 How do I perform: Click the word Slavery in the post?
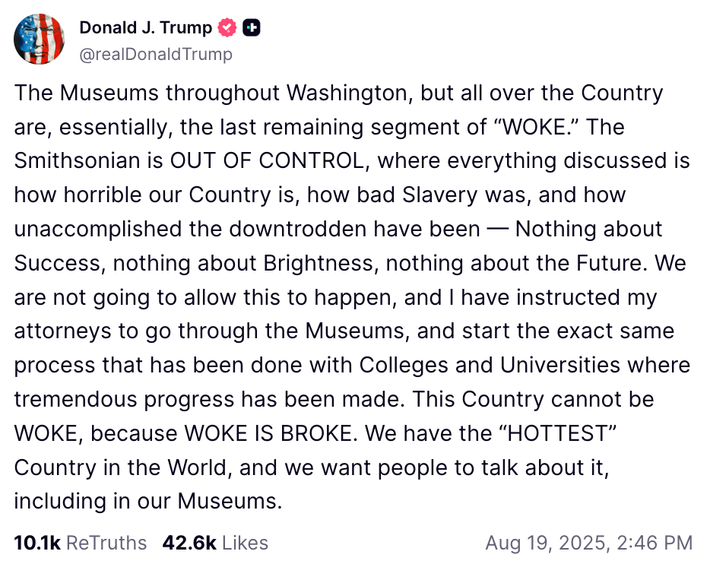pos(440,195)
